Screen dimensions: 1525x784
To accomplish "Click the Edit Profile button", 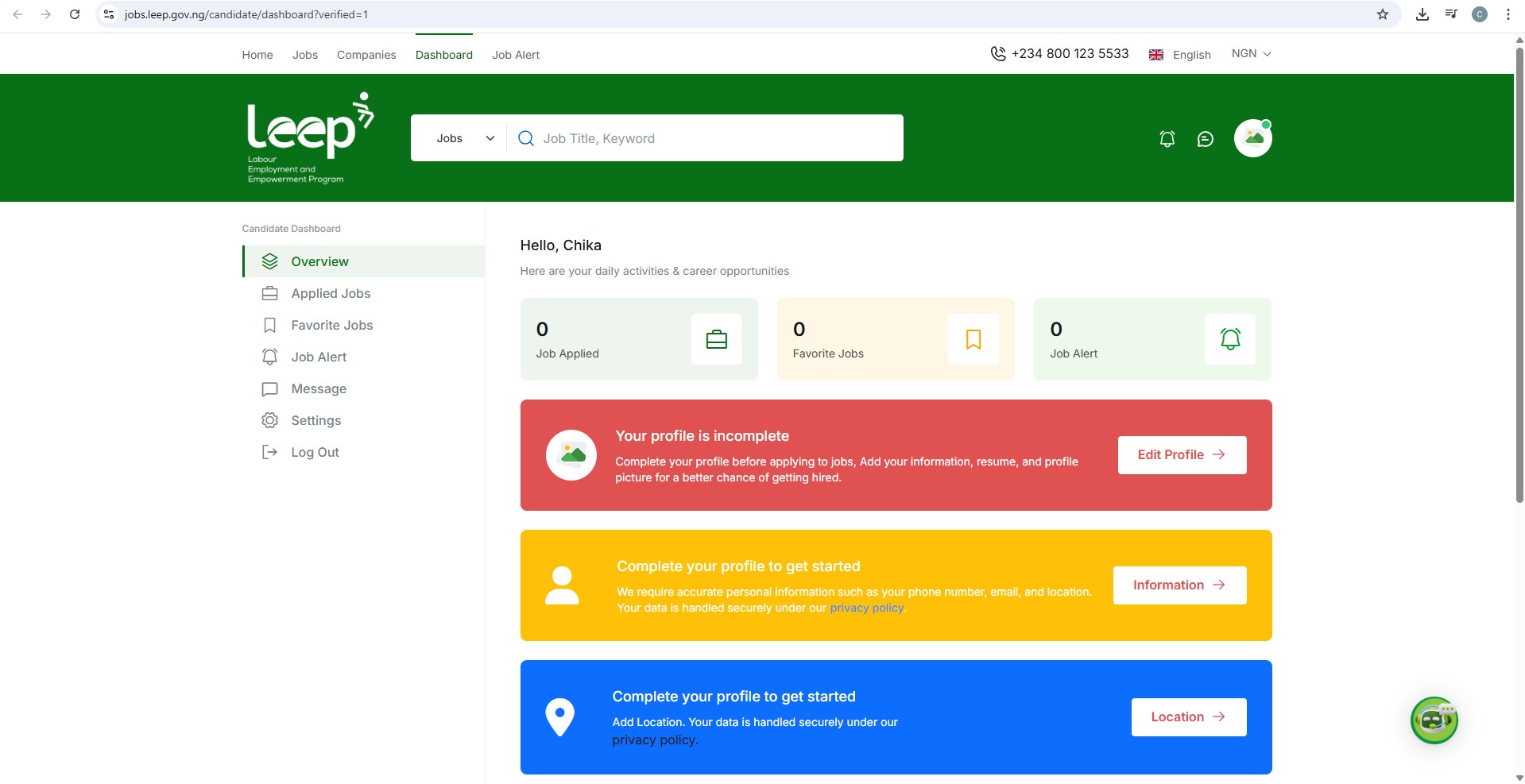I will [x=1181, y=454].
